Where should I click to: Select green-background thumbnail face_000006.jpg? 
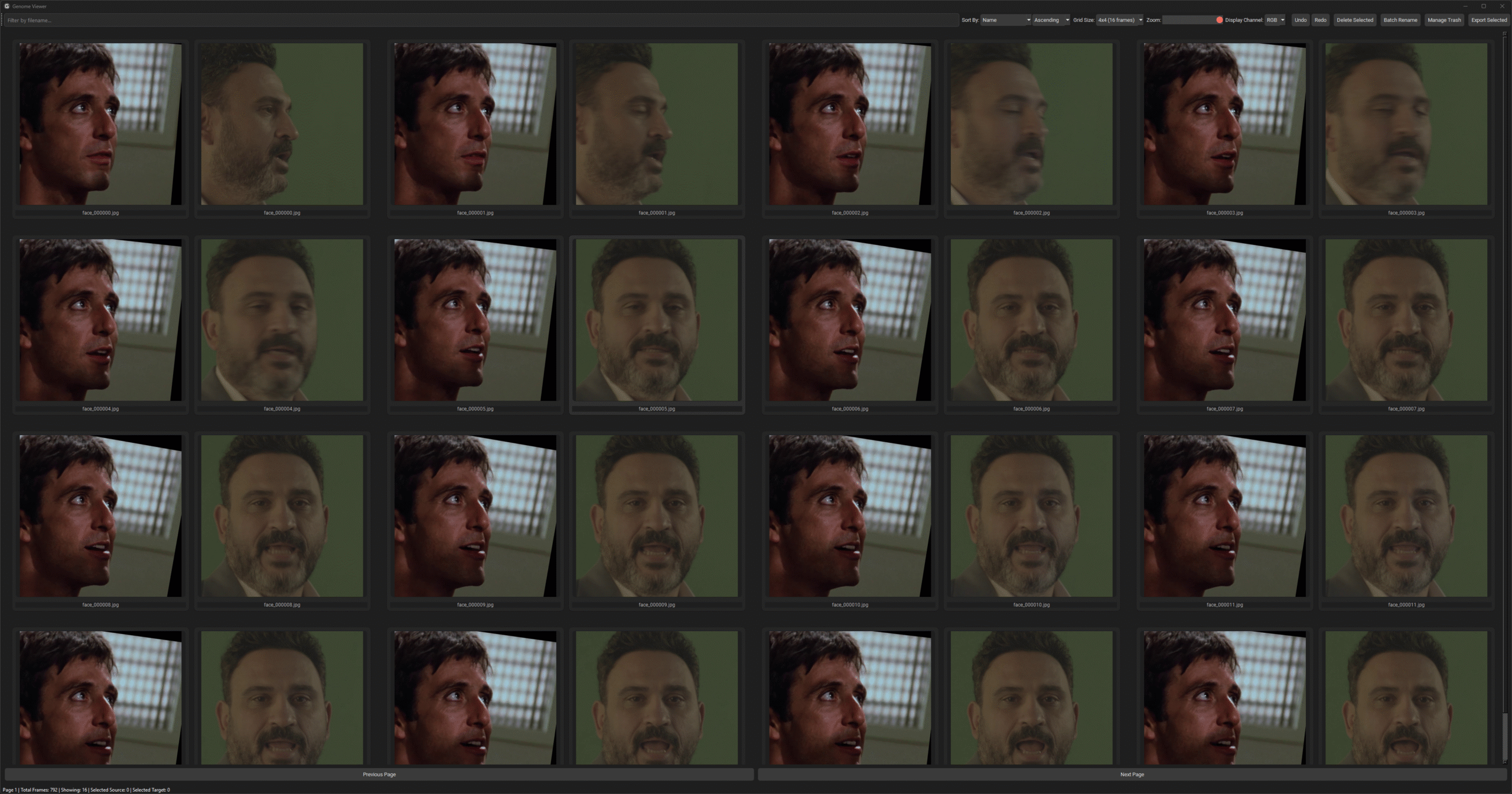pos(1032,320)
